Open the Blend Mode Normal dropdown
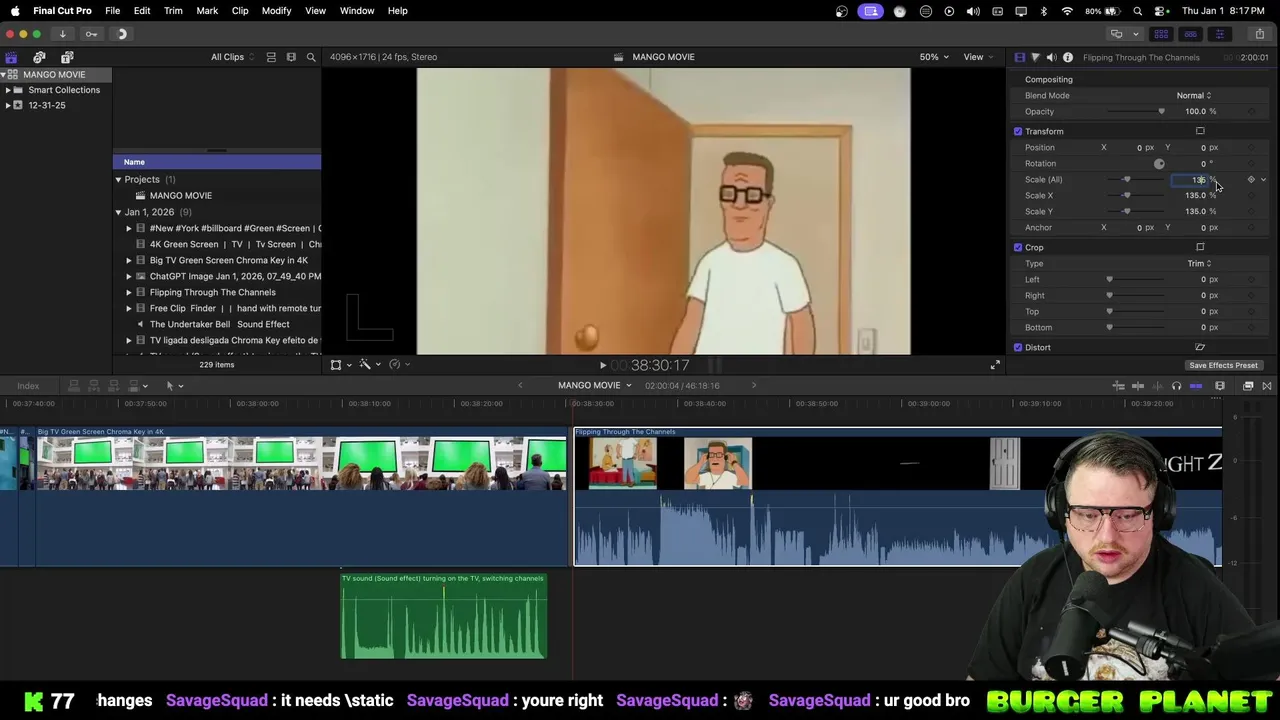Screen dimensions: 1280x720 (x=1193, y=95)
